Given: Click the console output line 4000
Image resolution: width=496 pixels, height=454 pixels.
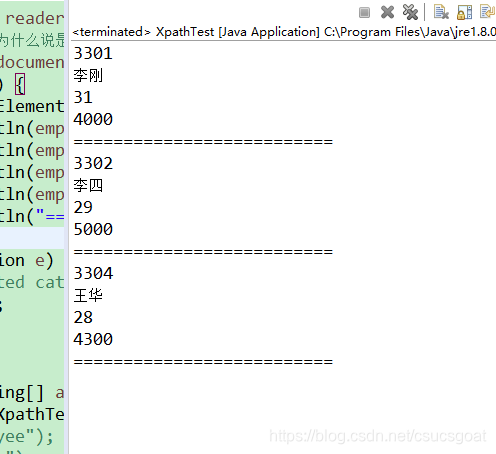Looking at the screenshot, I should 93,119.
